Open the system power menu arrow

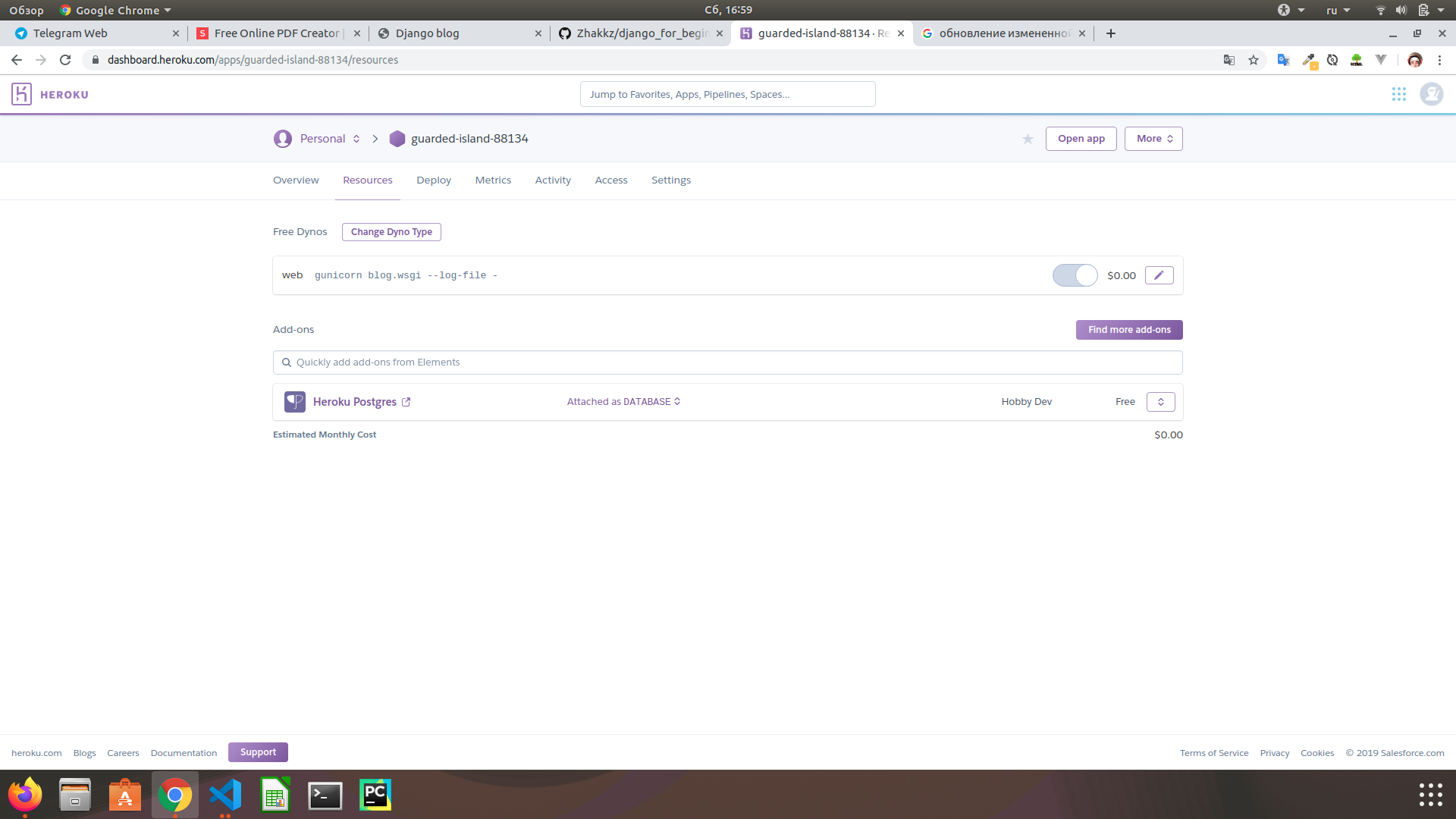click(1441, 10)
